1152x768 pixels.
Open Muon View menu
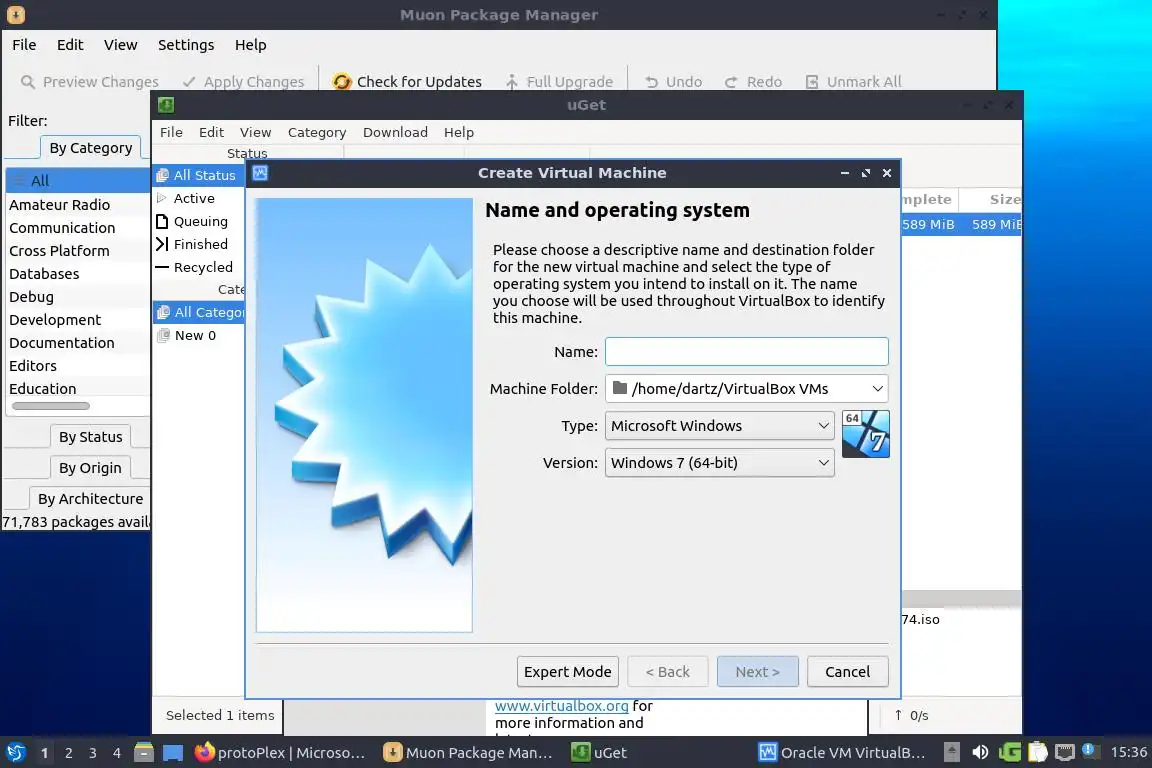(x=120, y=45)
